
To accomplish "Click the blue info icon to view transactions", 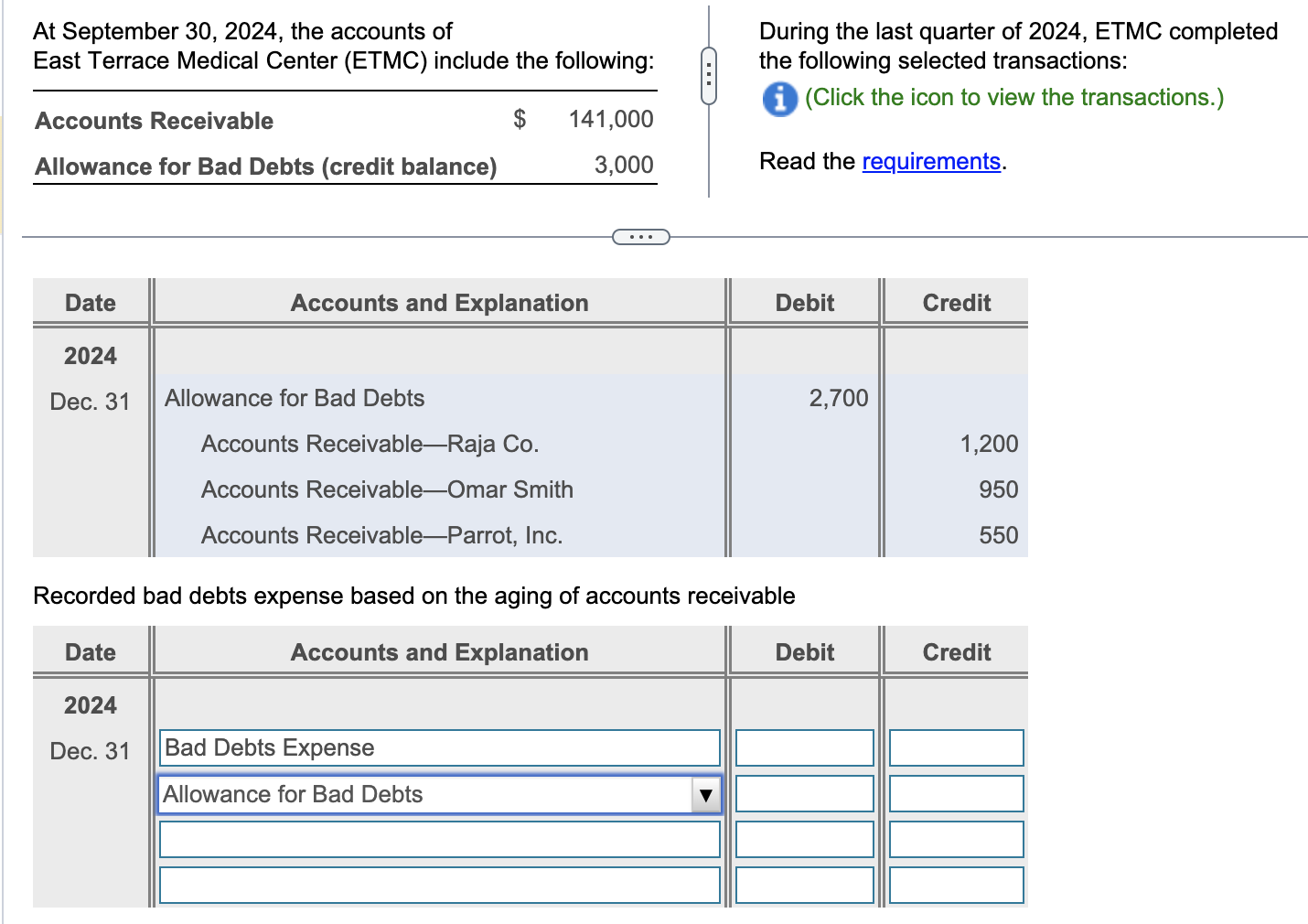I will [x=779, y=98].
